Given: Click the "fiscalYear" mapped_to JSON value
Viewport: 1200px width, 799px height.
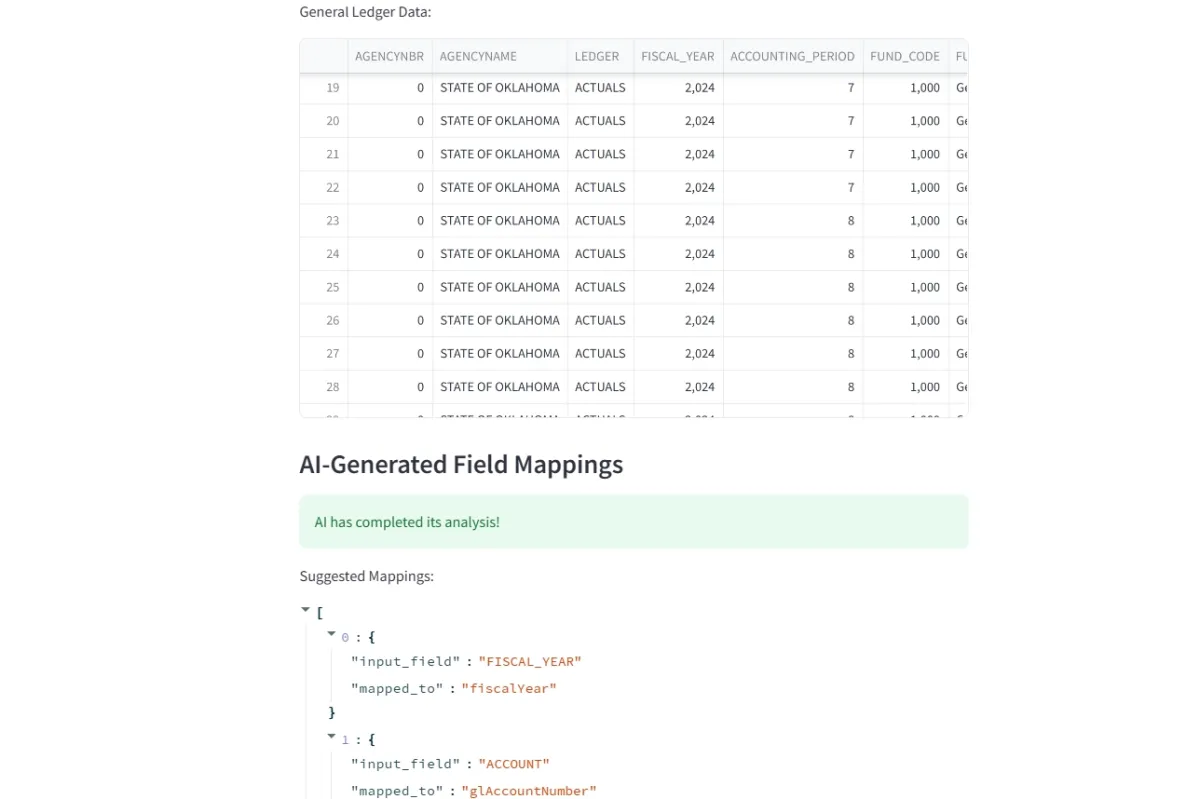Looking at the screenshot, I should [x=509, y=688].
